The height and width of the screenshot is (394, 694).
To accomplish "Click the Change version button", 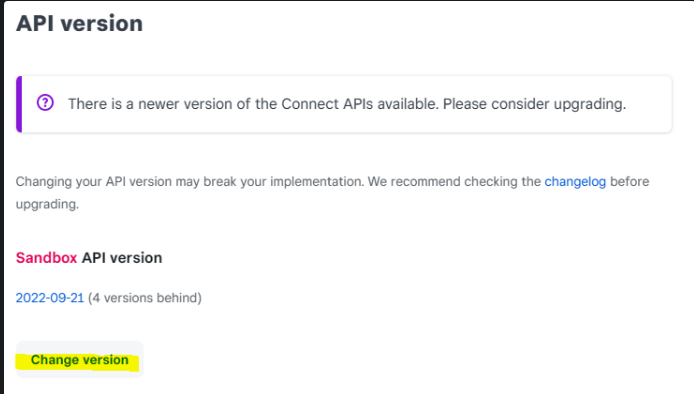I will point(80,359).
